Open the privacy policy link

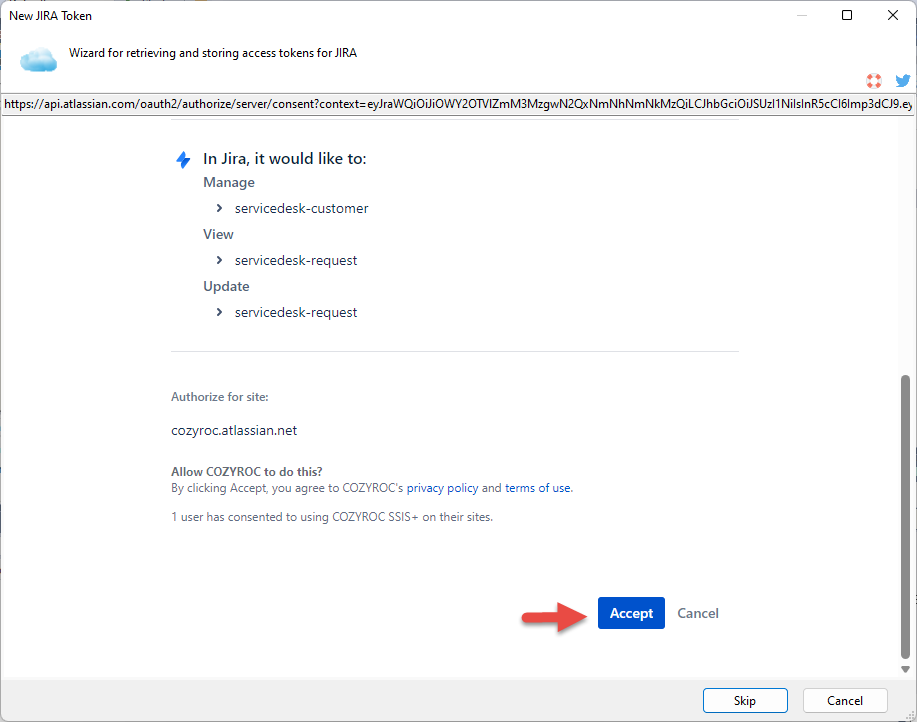coord(442,488)
